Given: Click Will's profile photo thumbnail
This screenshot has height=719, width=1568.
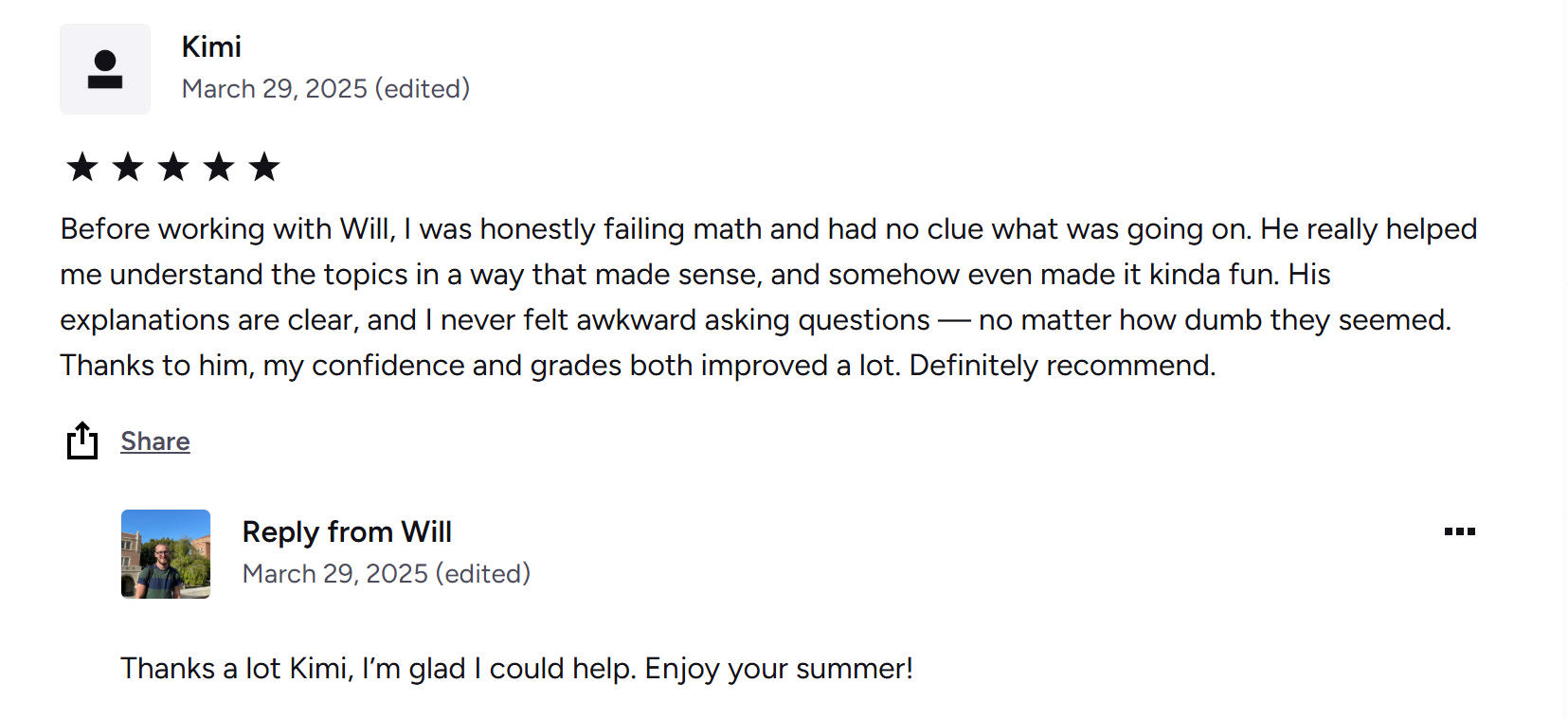Looking at the screenshot, I should [x=166, y=554].
